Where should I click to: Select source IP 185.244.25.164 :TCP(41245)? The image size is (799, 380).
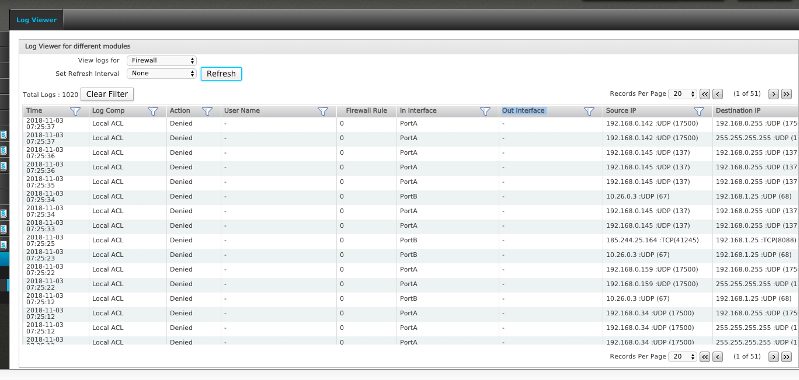(x=652, y=240)
